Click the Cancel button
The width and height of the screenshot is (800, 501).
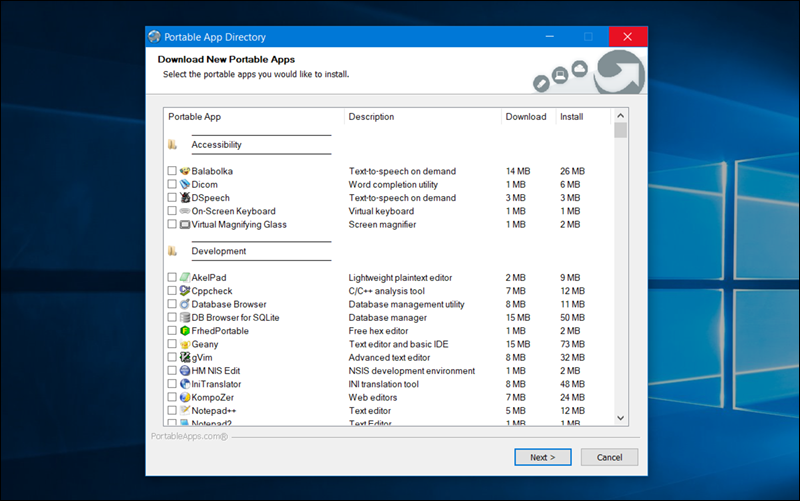pos(609,457)
